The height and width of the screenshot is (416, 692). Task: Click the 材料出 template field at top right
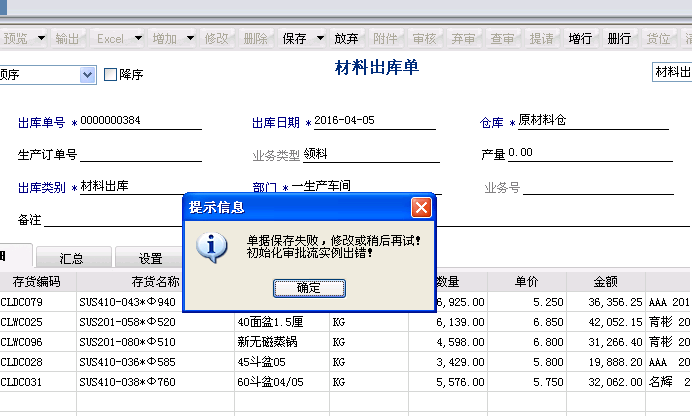(672, 72)
